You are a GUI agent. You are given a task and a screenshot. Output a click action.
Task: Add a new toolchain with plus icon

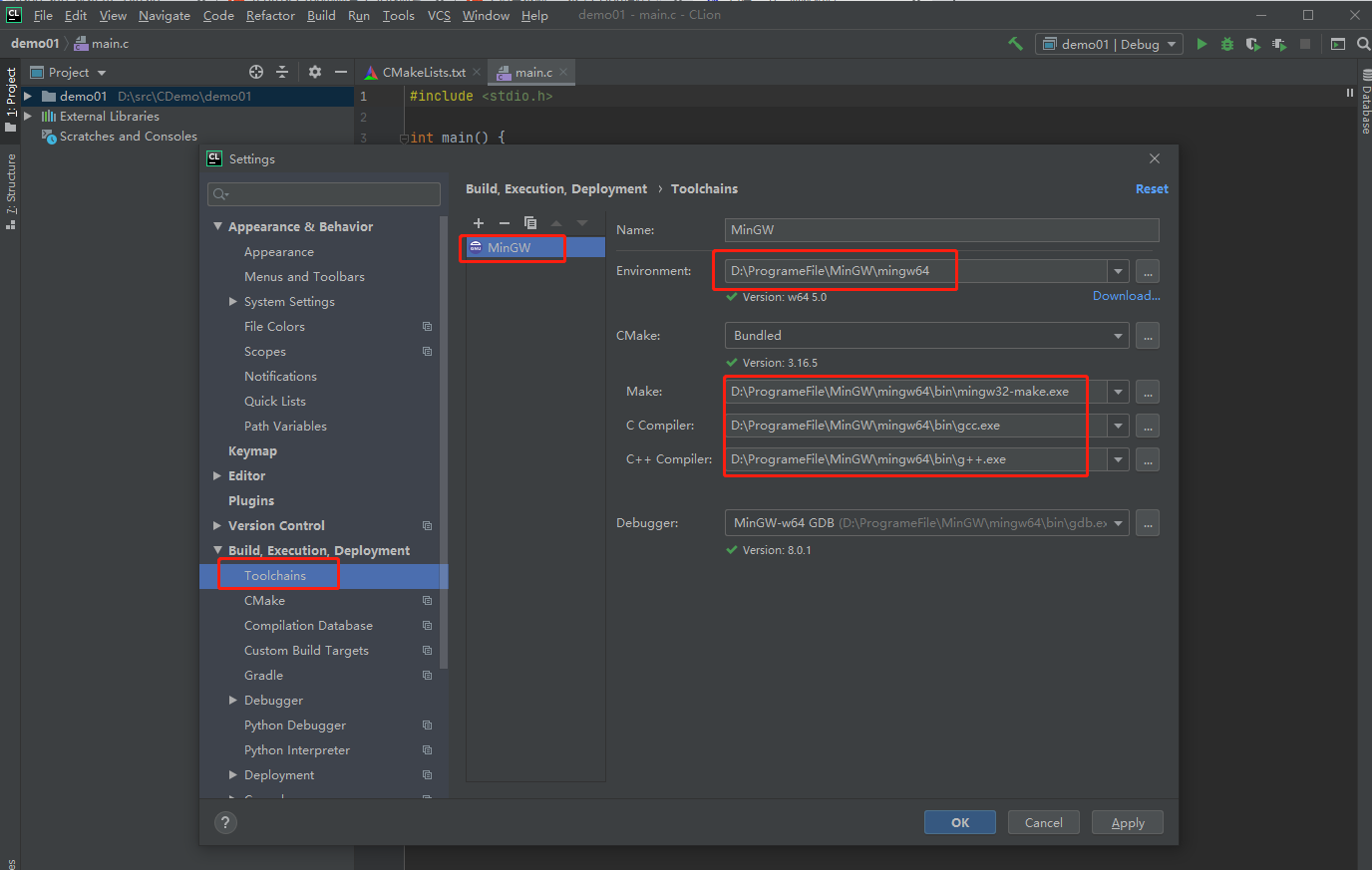click(x=479, y=222)
